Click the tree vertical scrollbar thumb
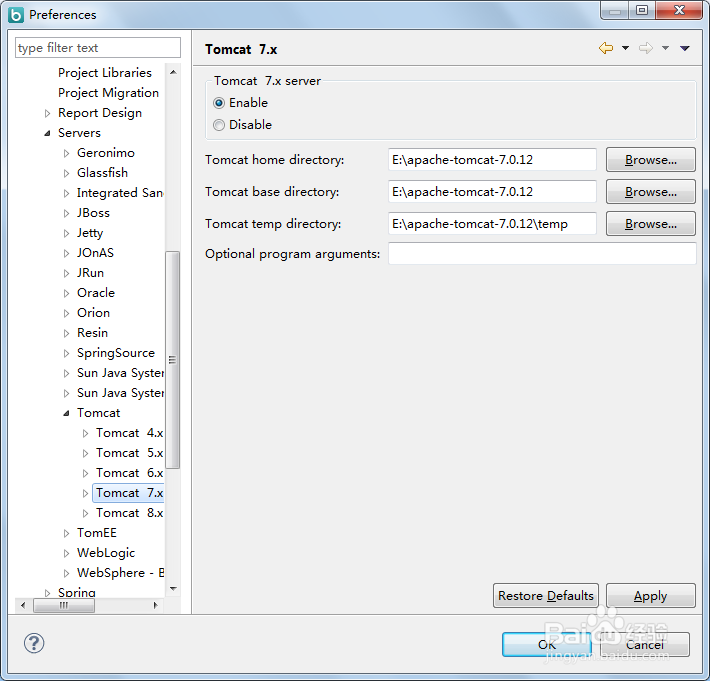The height and width of the screenshot is (681, 710). [x=173, y=360]
